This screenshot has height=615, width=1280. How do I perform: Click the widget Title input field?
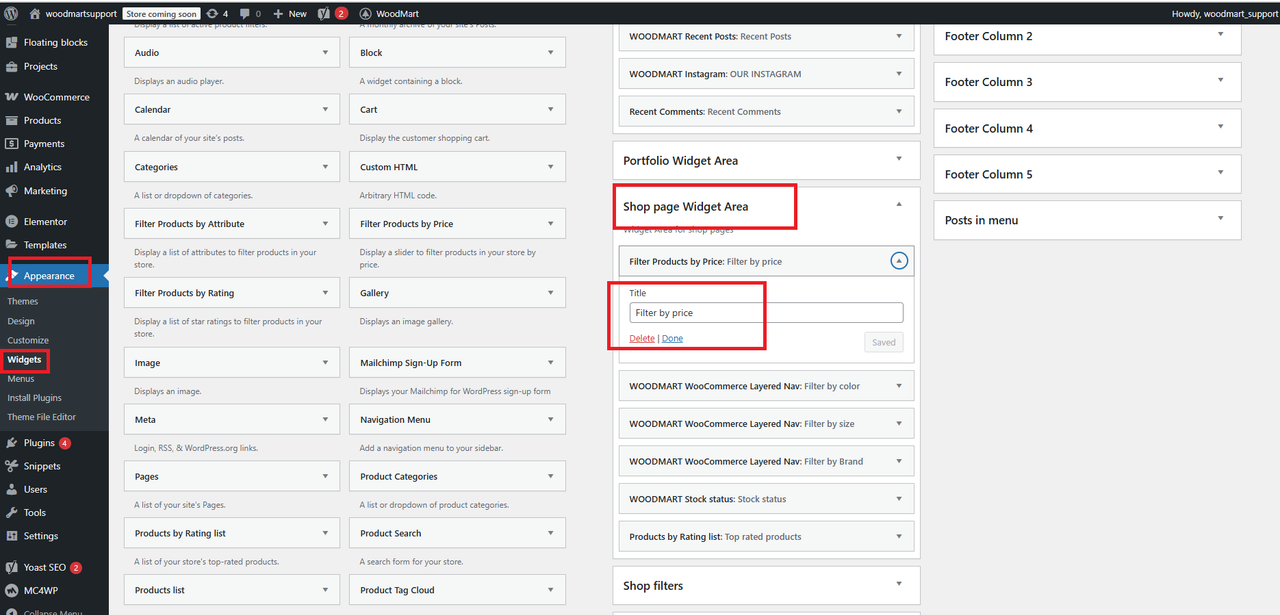coord(766,313)
